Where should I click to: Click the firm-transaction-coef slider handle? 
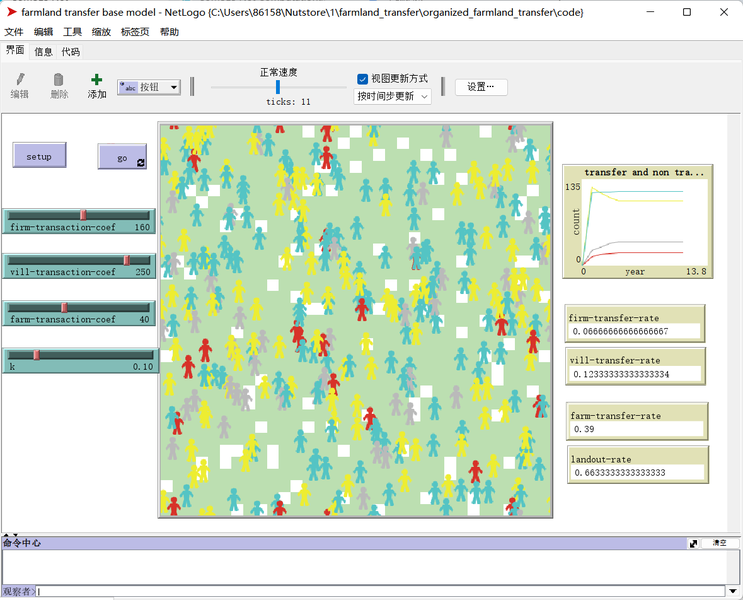(83, 214)
